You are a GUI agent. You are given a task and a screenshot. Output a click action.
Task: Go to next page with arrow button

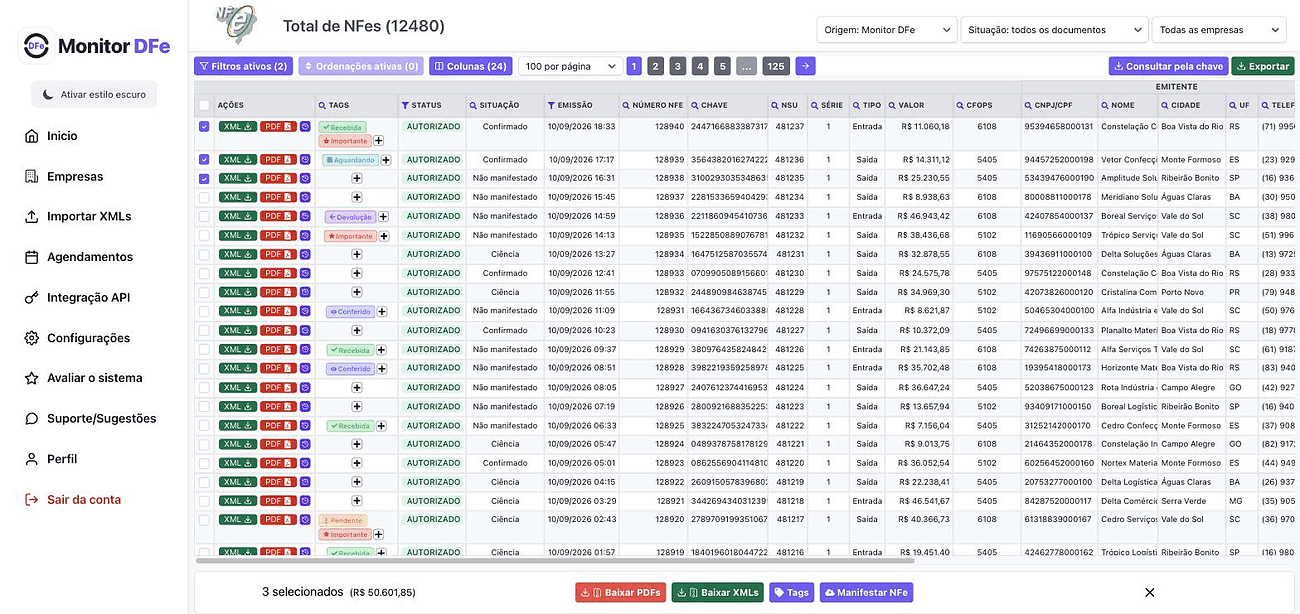[805, 66]
